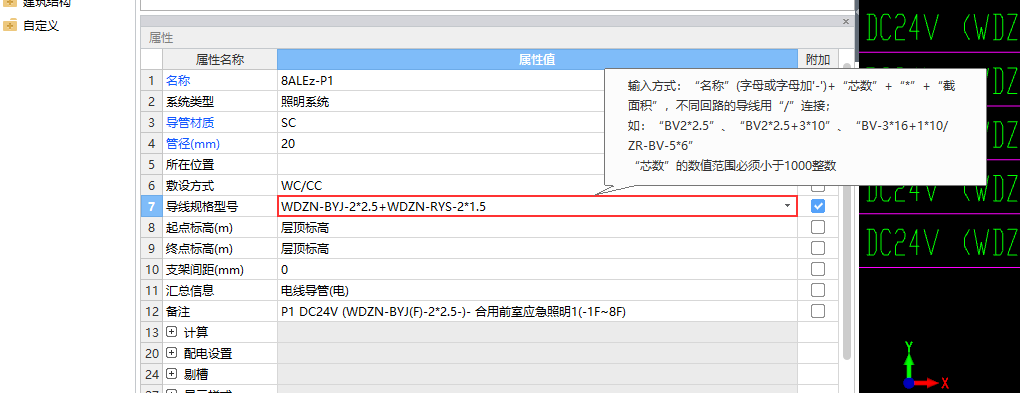Screen dimensions: 1020x393
Task: Select the 支架间距(mm) property row label
Action: [x=204, y=269]
